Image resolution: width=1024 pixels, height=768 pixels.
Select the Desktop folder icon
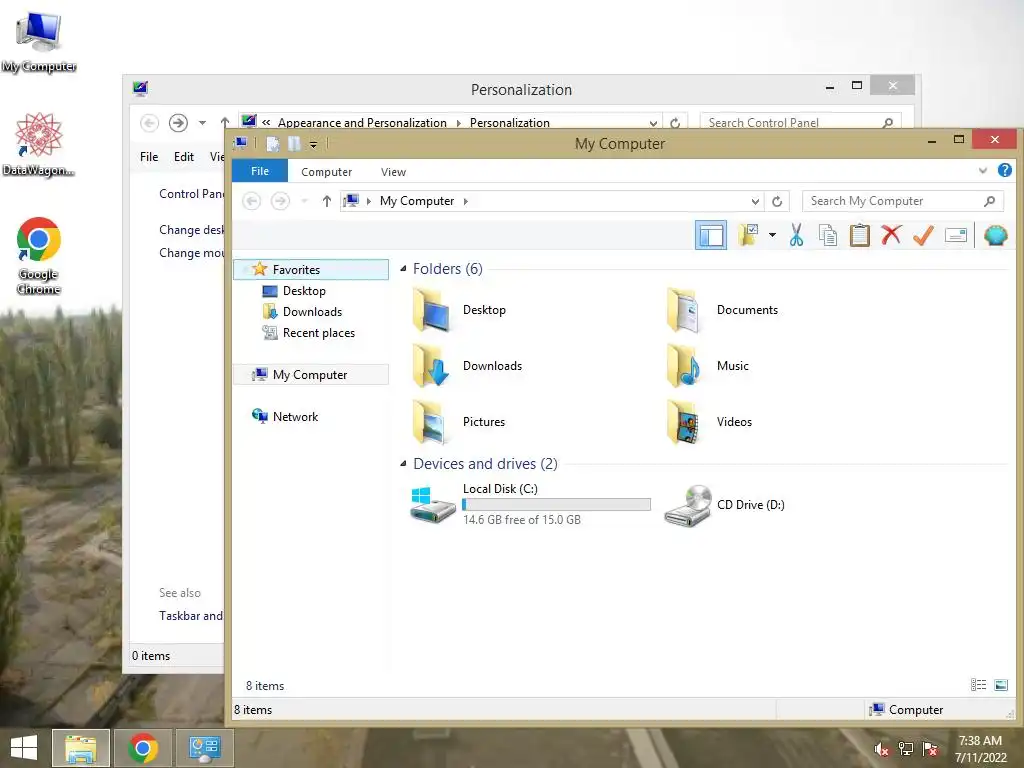coord(431,310)
